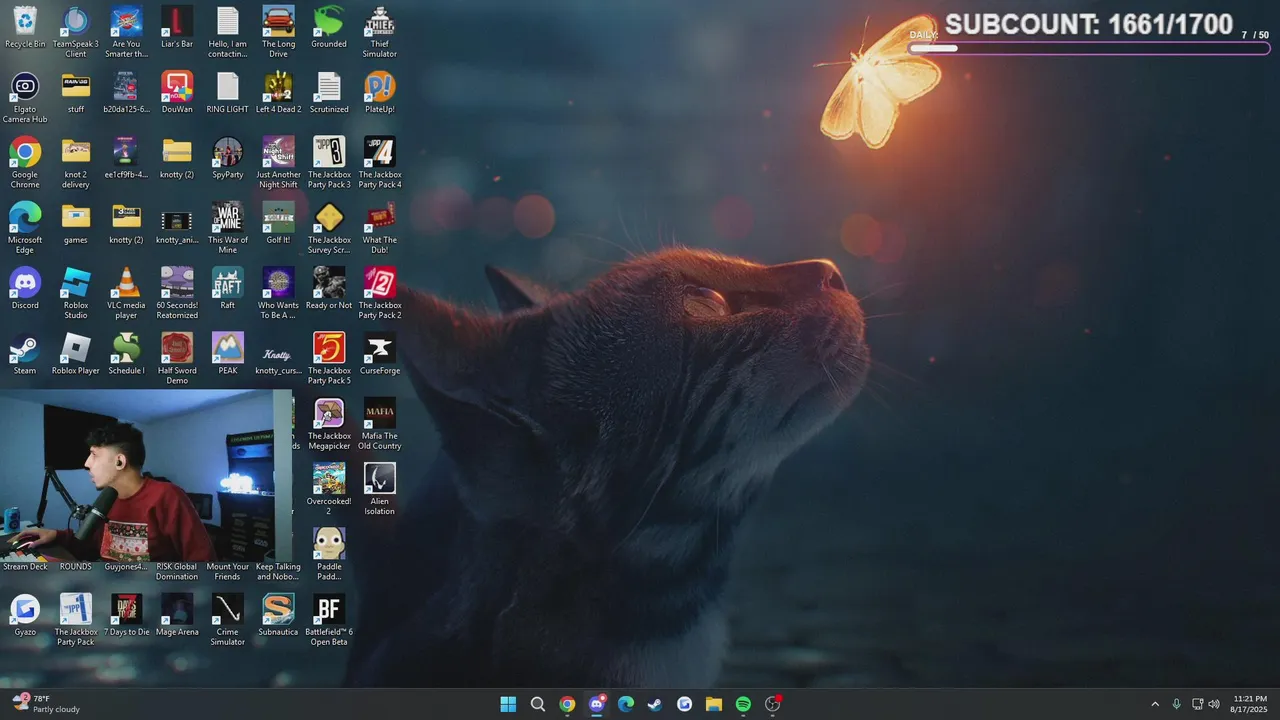This screenshot has height=720, width=1280.
Task: Select the SpyParty shortcut
Action: [228, 158]
